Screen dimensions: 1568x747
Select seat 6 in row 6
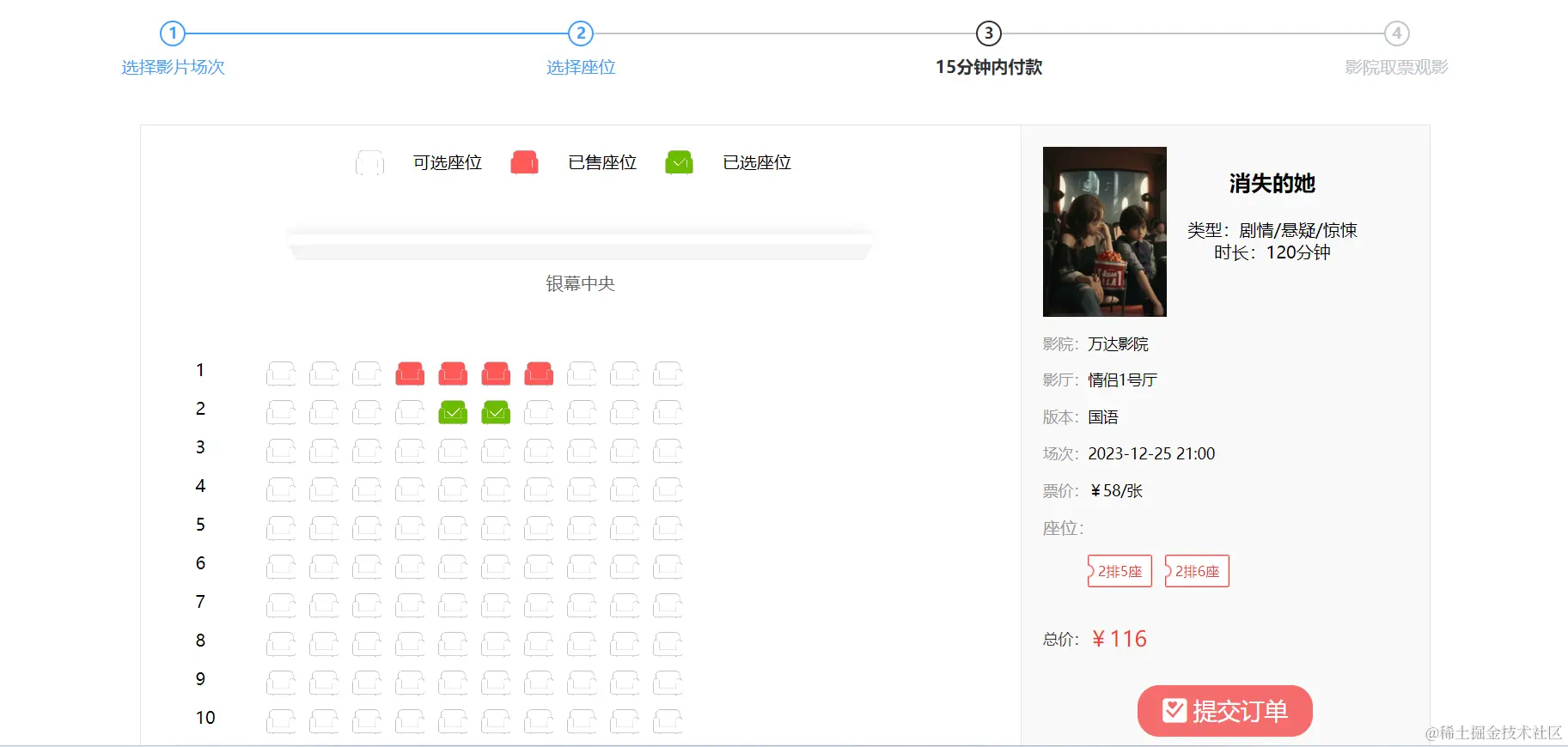pyautogui.click(x=496, y=567)
